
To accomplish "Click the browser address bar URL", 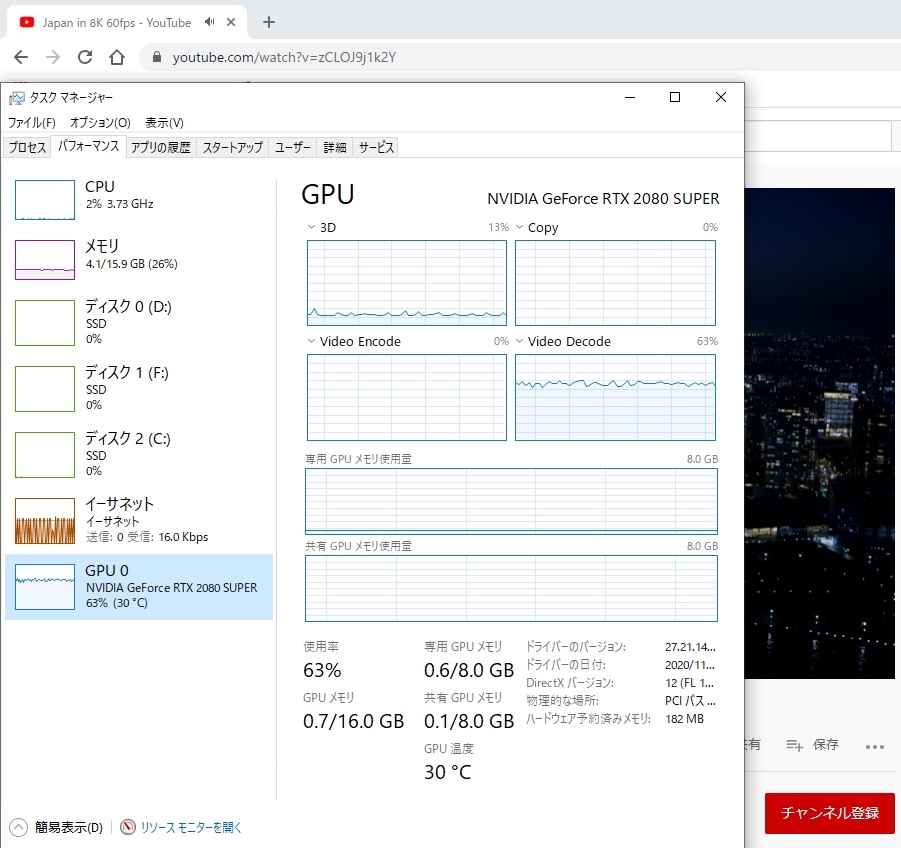I will click(x=284, y=57).
